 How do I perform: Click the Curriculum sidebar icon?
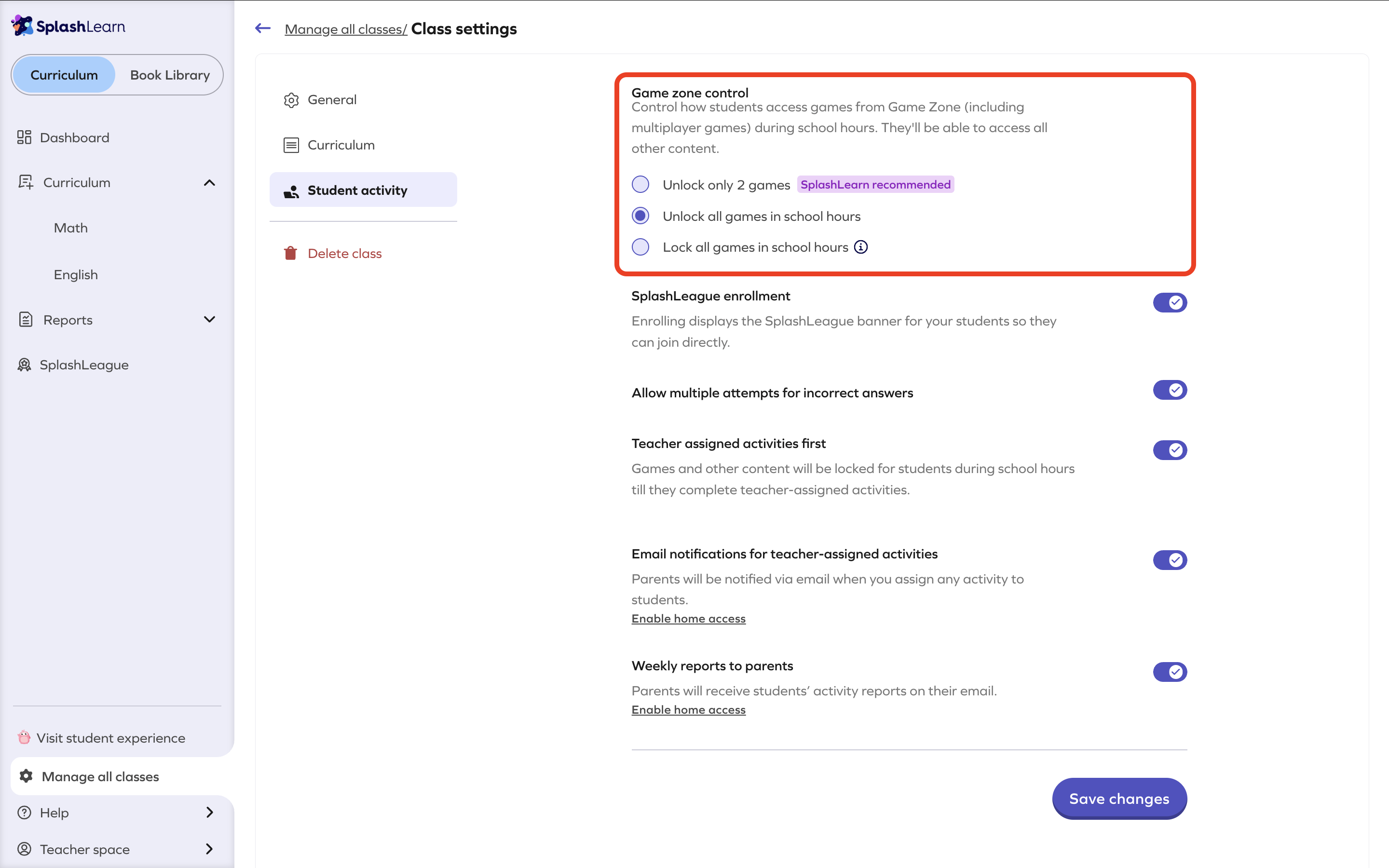25,183
